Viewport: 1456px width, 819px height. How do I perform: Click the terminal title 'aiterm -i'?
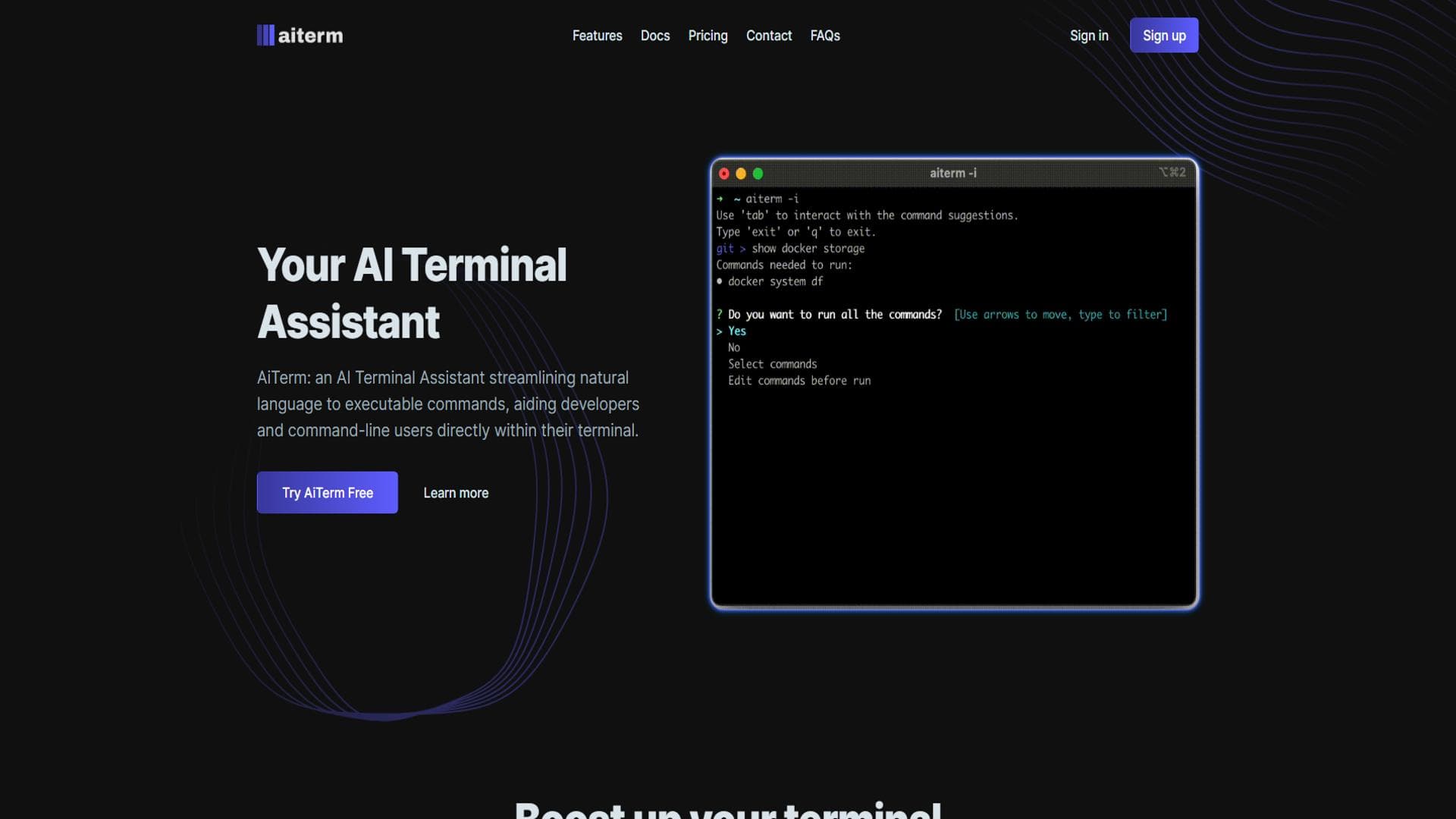[953, 173]
